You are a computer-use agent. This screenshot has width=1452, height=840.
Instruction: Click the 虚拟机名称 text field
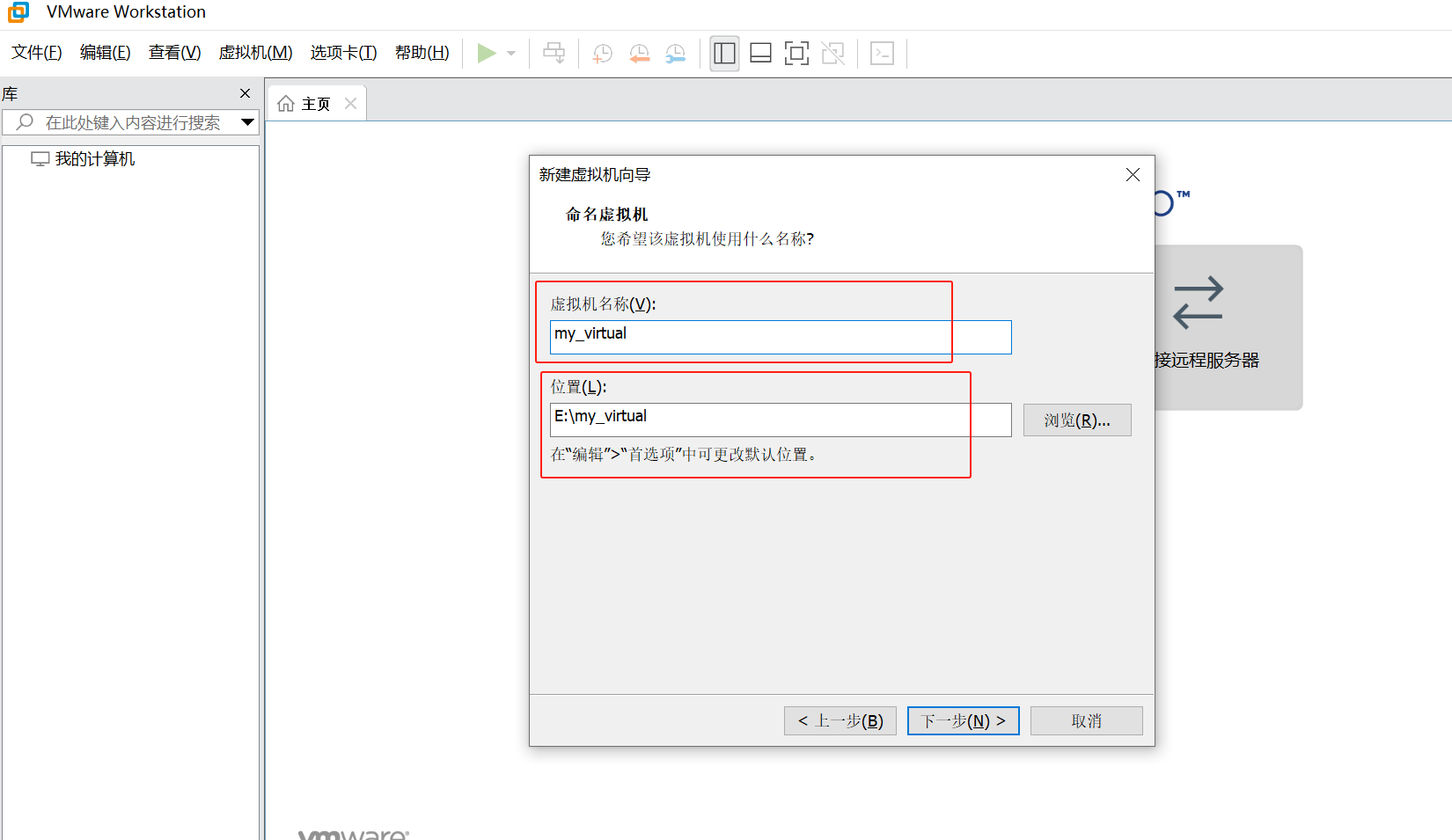[781, 337]
